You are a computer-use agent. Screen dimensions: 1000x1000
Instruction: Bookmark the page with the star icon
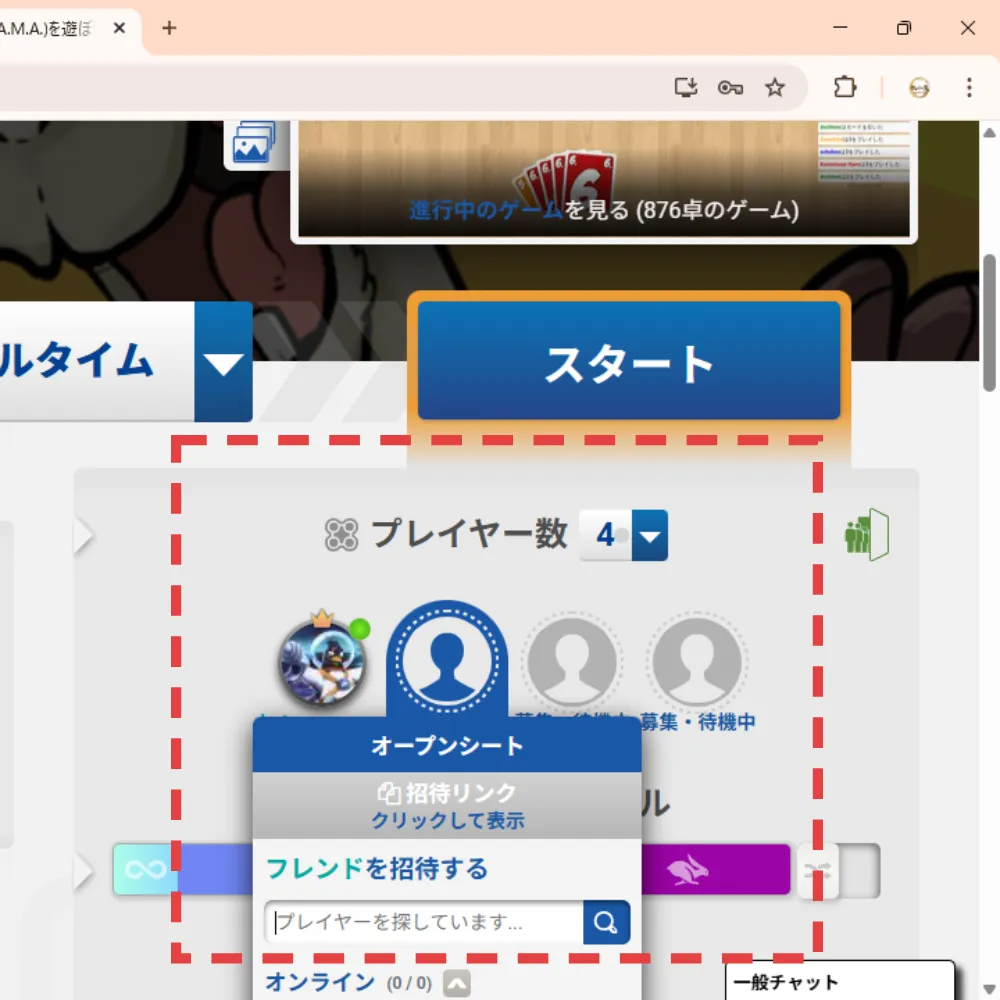pyautogui.click(x=775, y=88)
